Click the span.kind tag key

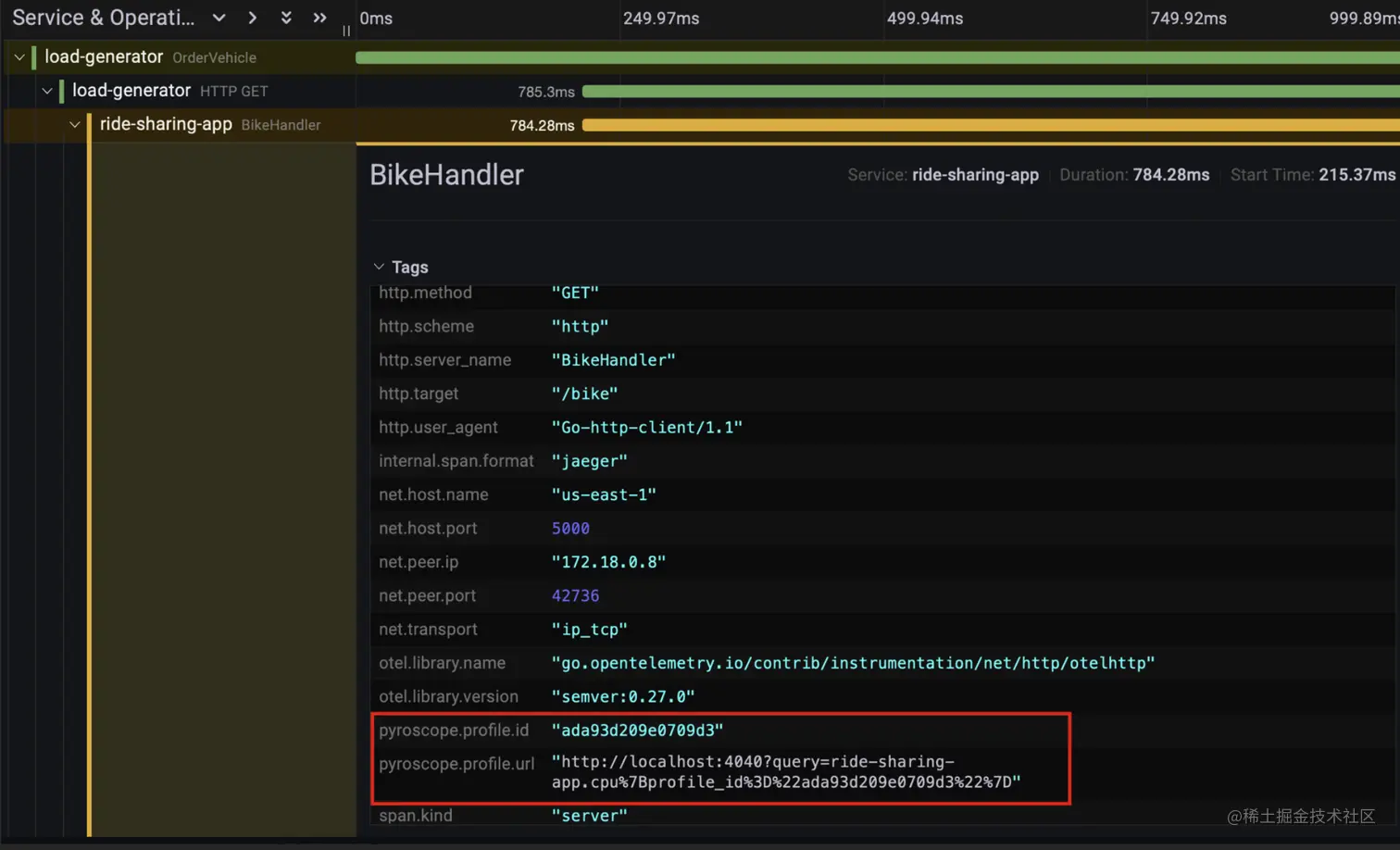coord(416,816)
